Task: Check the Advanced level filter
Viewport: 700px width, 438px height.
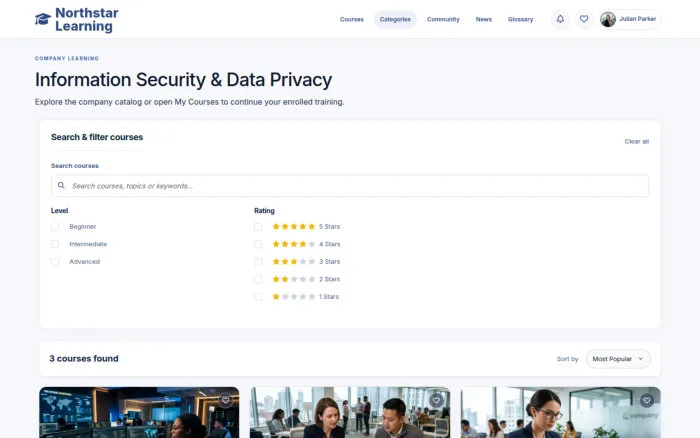Action: click(x=55, y=262)
